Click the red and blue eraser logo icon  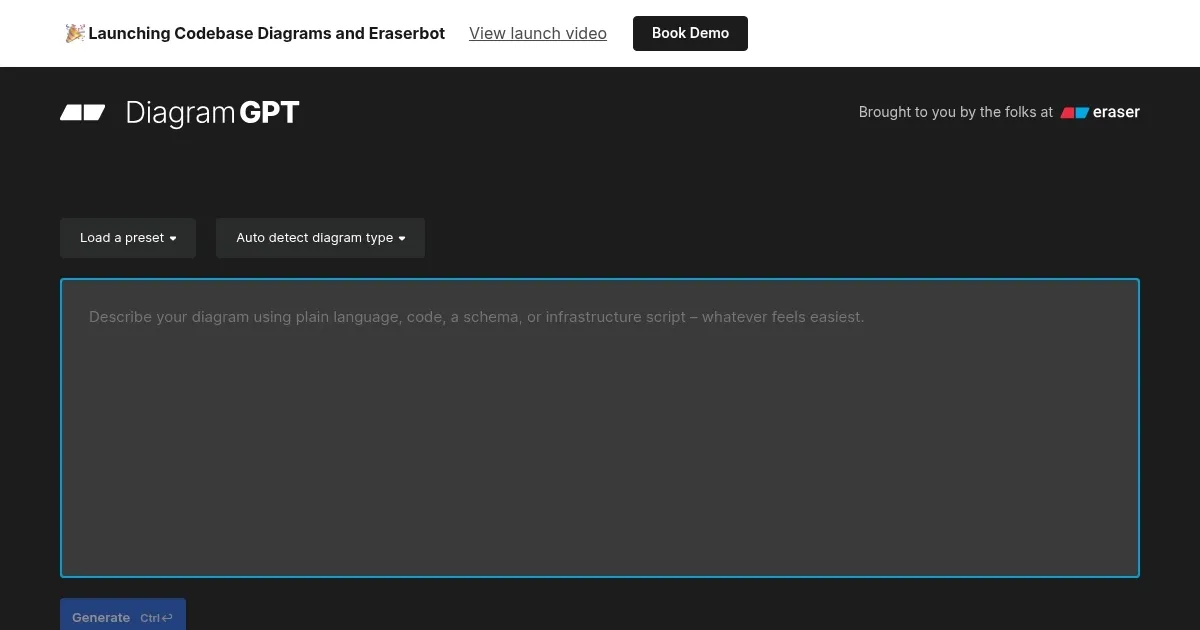1074,113
